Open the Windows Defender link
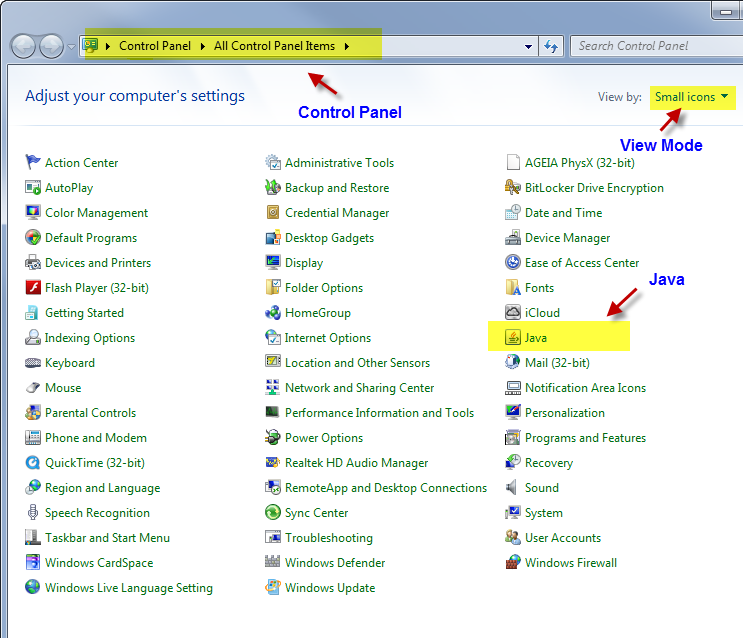Image resolution: width=743 pixels, height=638 pixels. click(335, 563)
